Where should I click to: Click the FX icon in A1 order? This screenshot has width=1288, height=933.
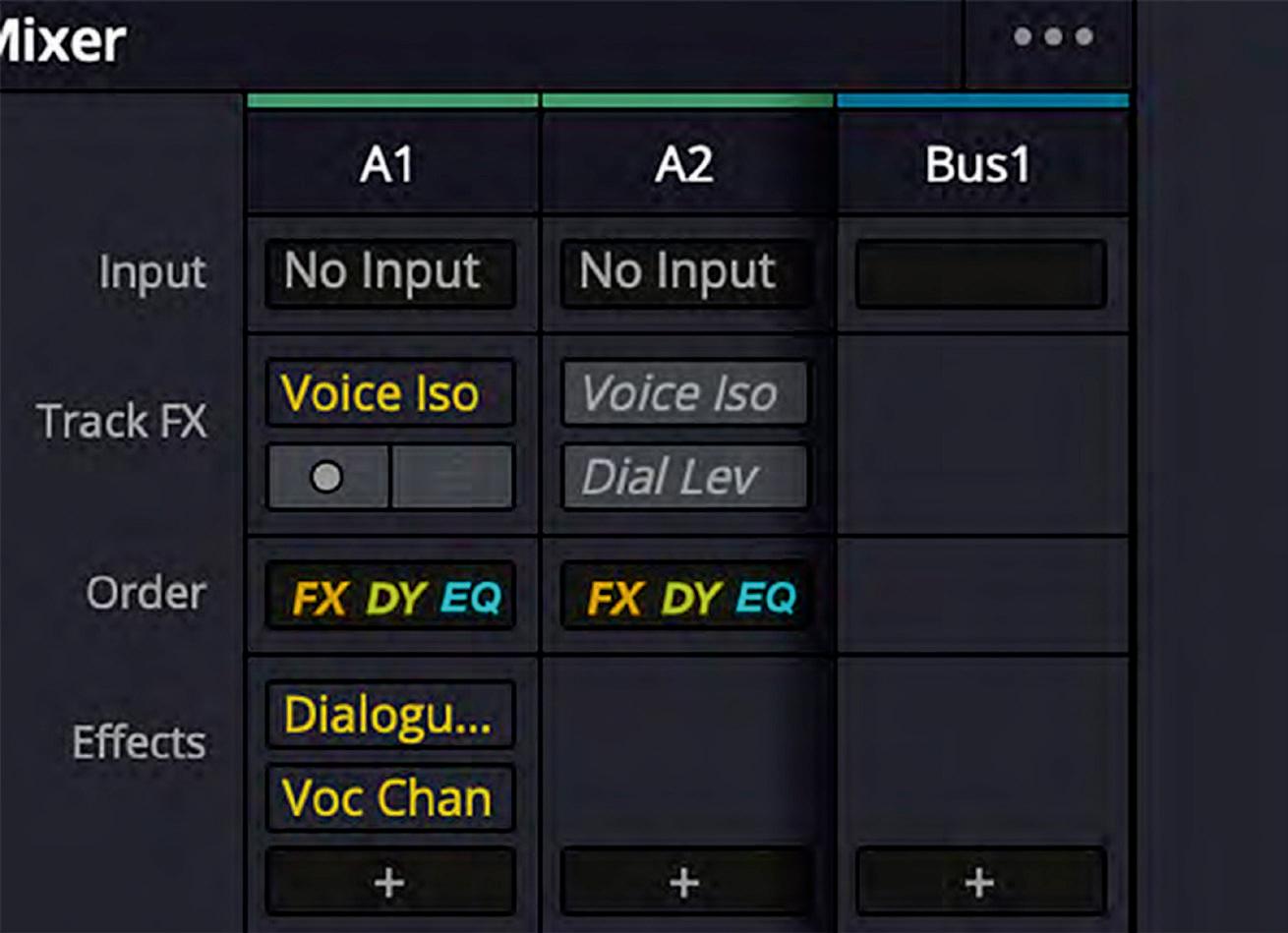(x=320, y=597)
